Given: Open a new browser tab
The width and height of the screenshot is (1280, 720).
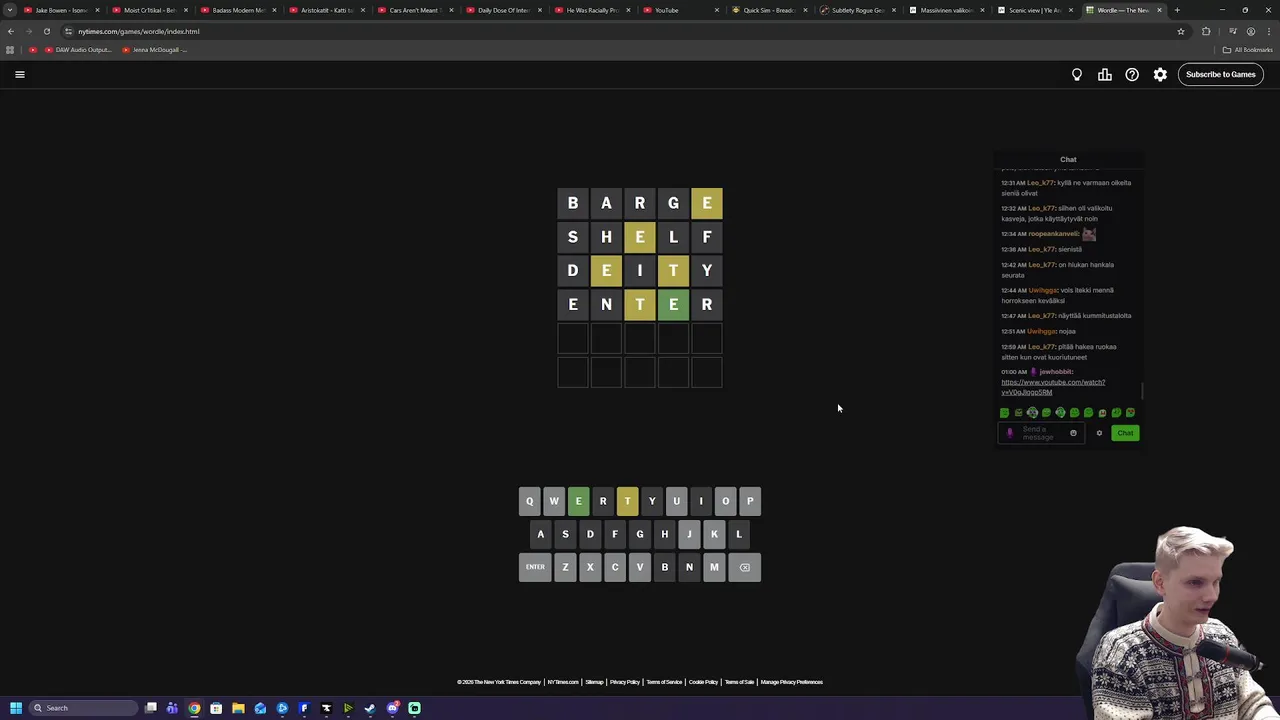Looking at the screenshot, I should 1177,10.
